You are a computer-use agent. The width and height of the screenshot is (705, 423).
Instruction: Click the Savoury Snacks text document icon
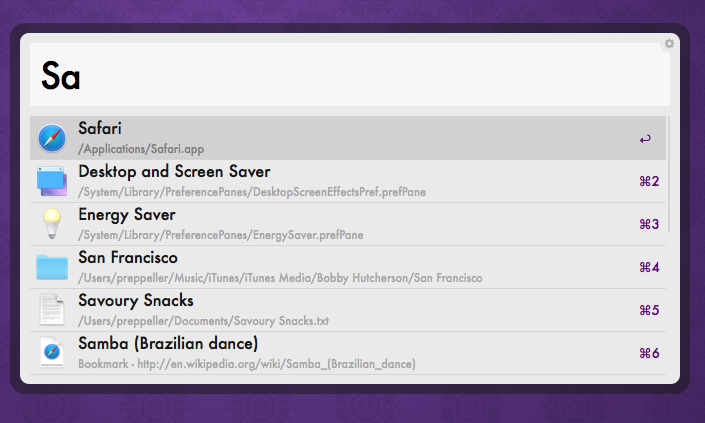coord(51,310)
